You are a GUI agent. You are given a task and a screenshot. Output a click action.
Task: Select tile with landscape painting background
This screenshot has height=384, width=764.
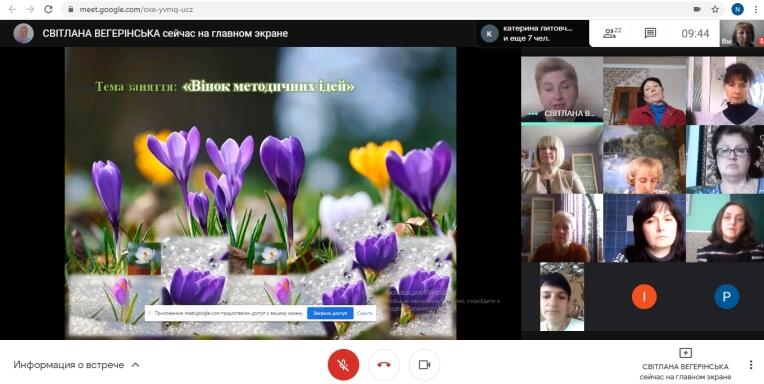[x=645, y=160]
